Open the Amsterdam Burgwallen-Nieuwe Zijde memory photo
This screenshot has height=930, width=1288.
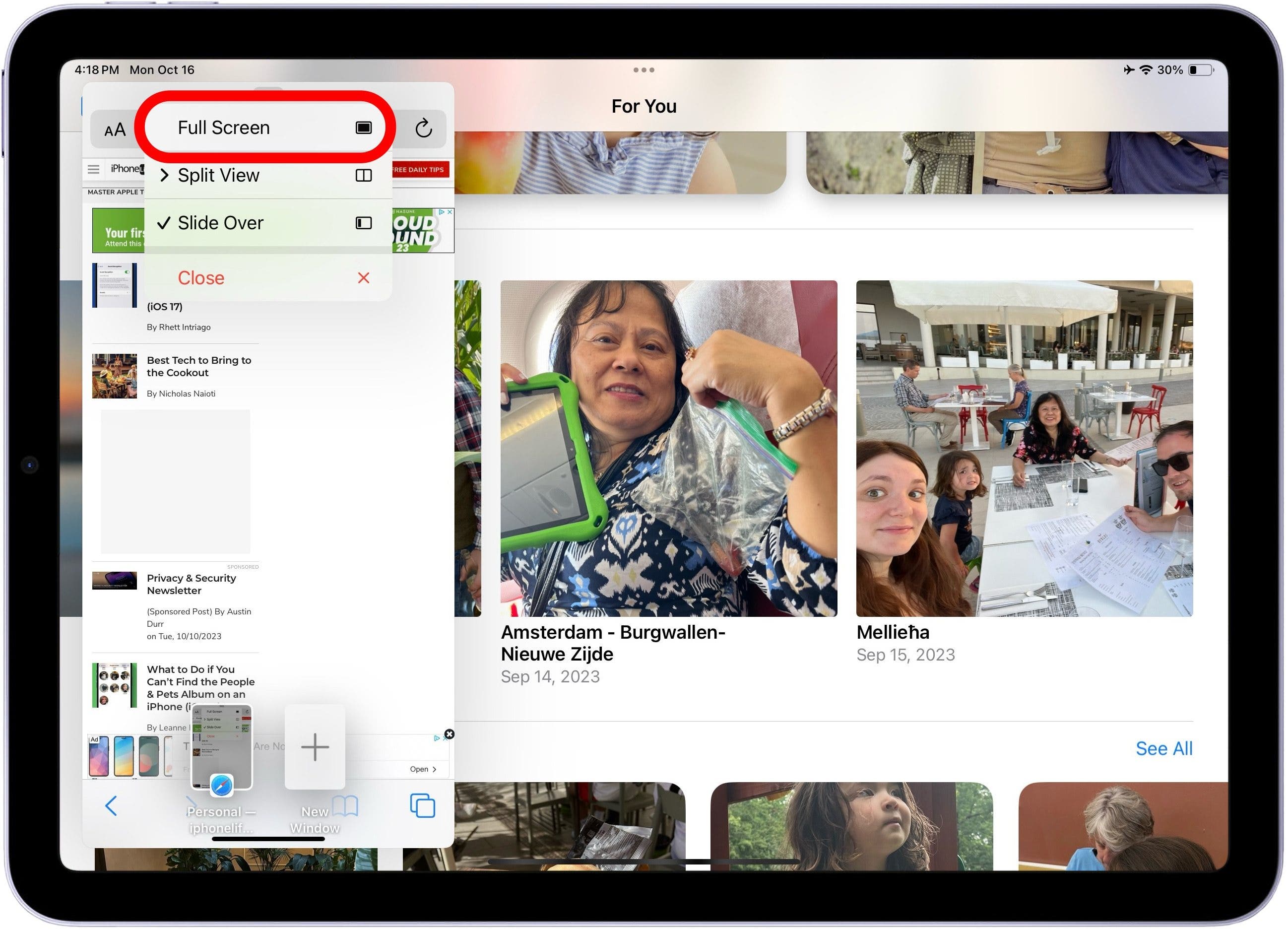coord(669,449)
